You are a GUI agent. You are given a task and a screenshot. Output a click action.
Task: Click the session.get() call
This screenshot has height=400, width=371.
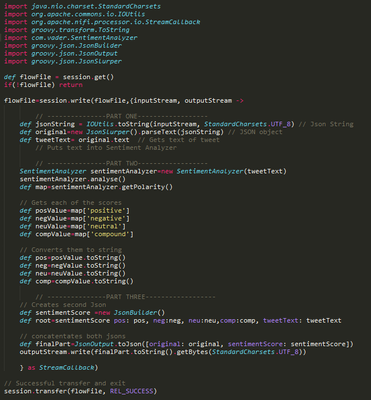pyautogui.click(x=88, y=77)
